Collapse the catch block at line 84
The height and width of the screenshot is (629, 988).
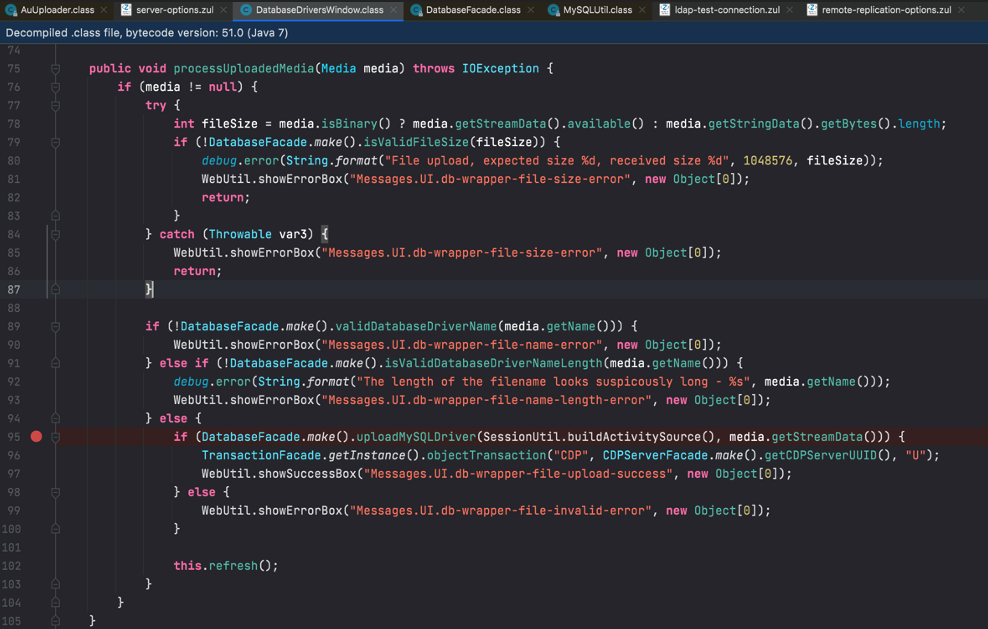coord(56,235)
